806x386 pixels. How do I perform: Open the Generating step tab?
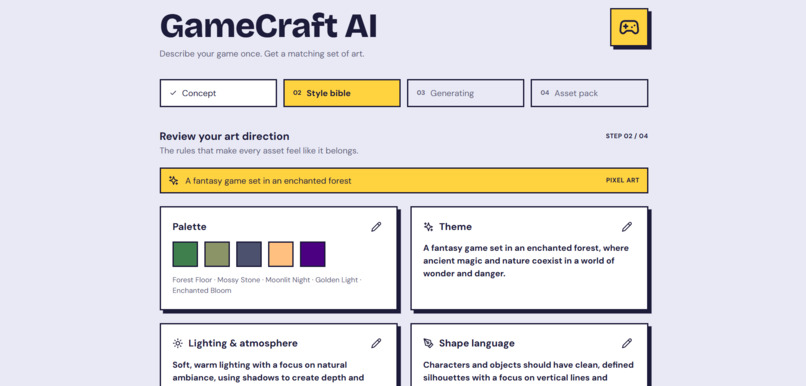coord(465,93)
